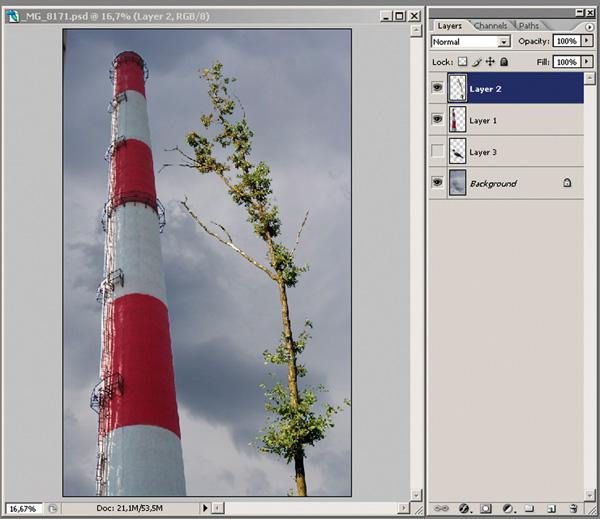Create new fill or adjustment layer
Viewport: 600px width, 519px height.
pos(507,508)
